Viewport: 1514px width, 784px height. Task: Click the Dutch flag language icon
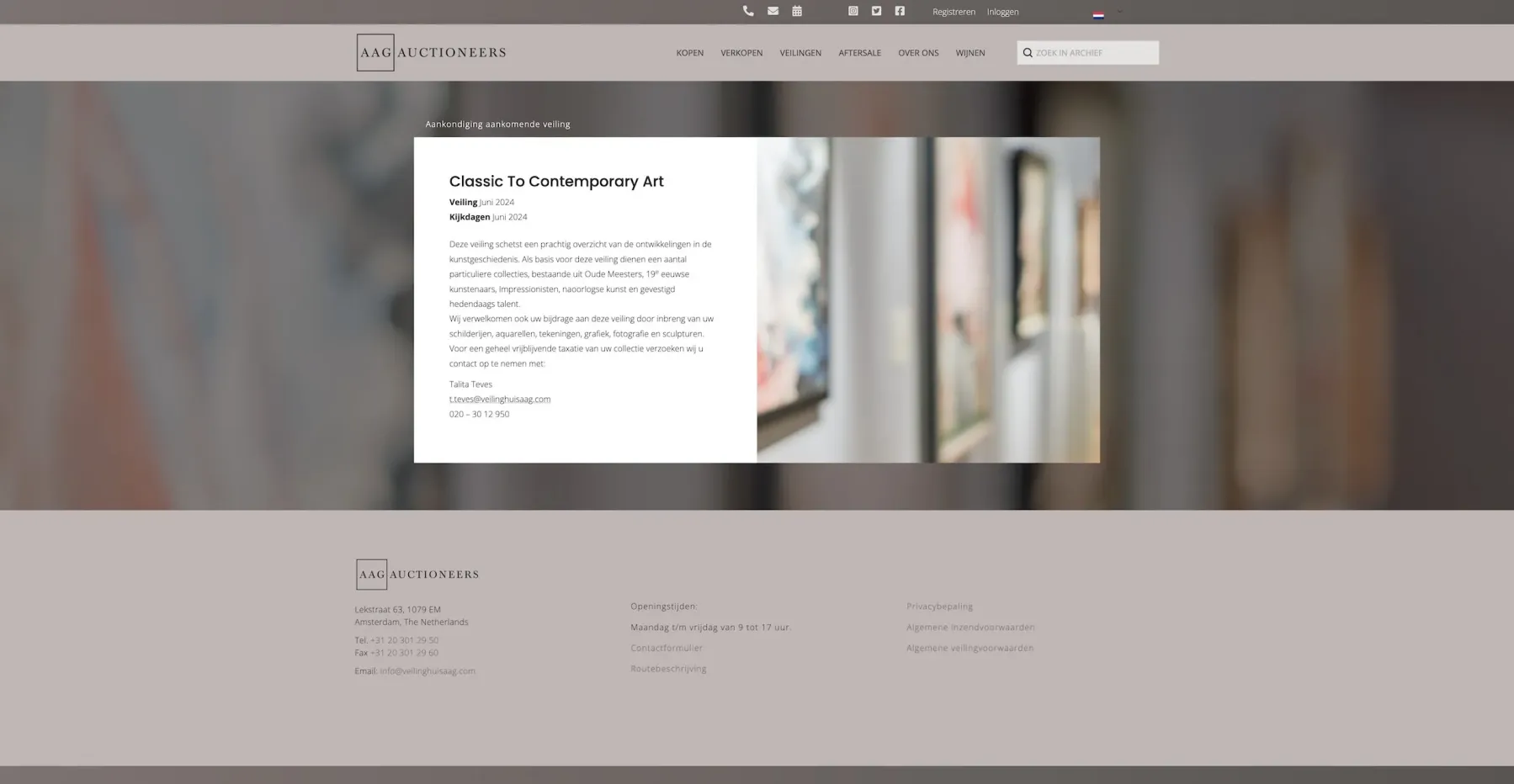(1098, 14)
